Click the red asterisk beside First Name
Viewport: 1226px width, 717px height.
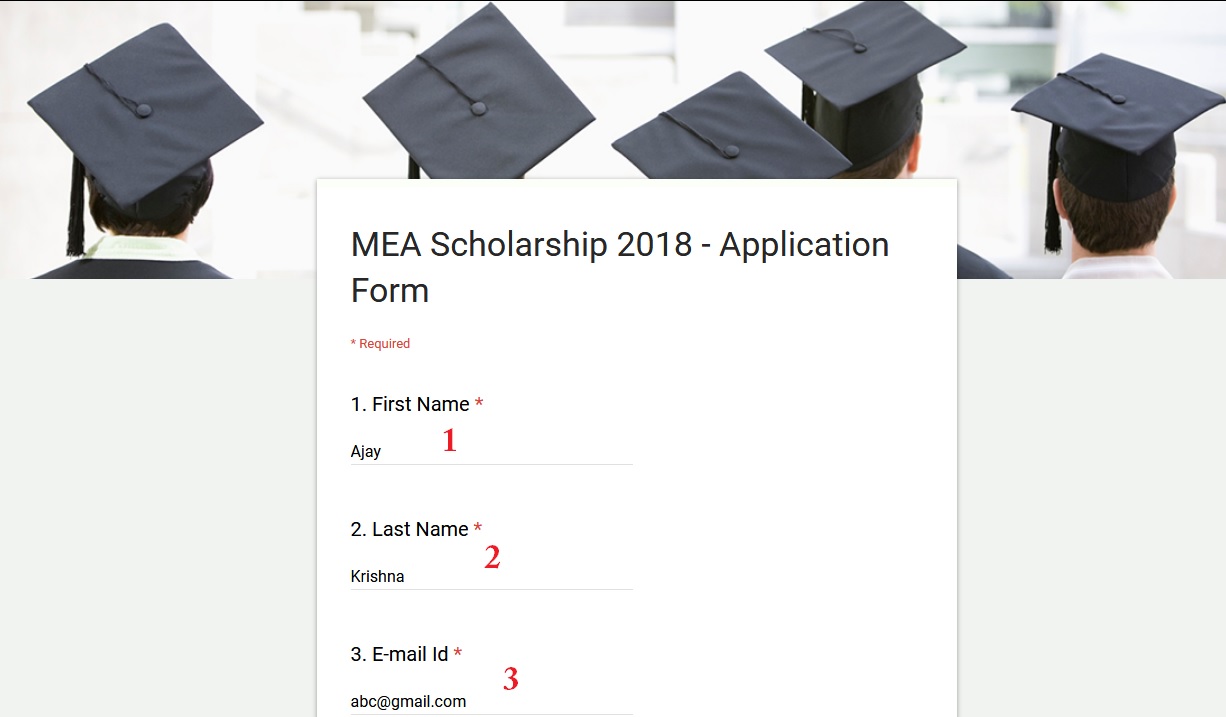479,404
